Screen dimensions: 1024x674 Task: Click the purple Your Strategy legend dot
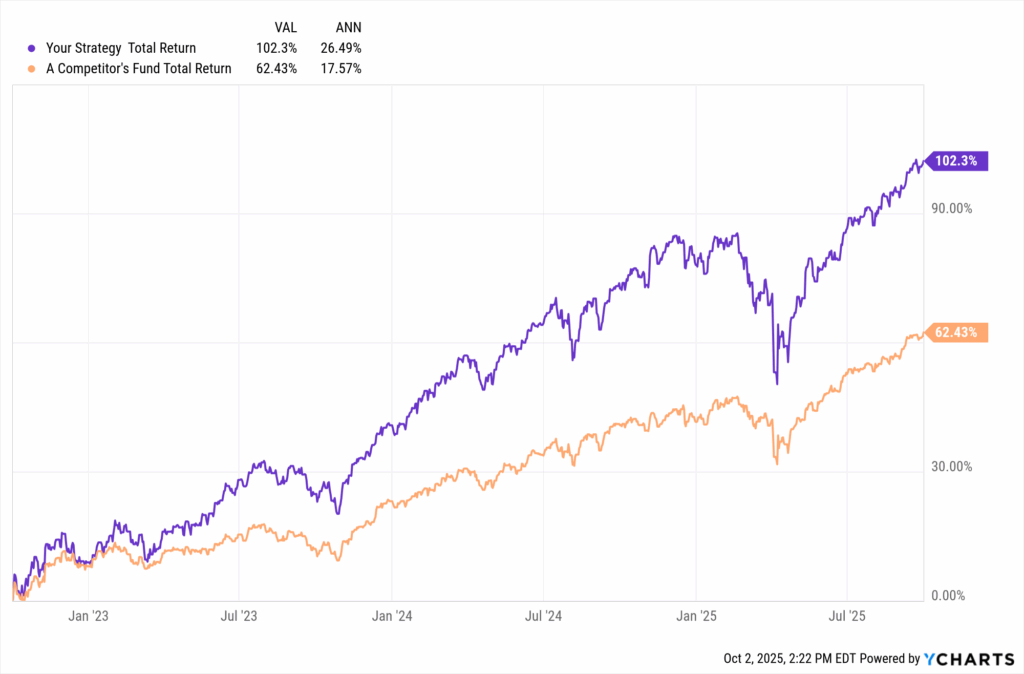pos(33,47)
